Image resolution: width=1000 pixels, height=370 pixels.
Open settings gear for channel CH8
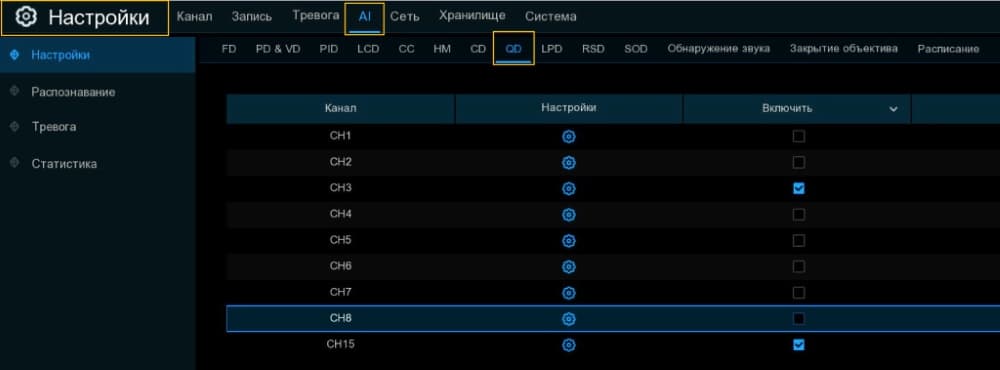coord(569,318)
